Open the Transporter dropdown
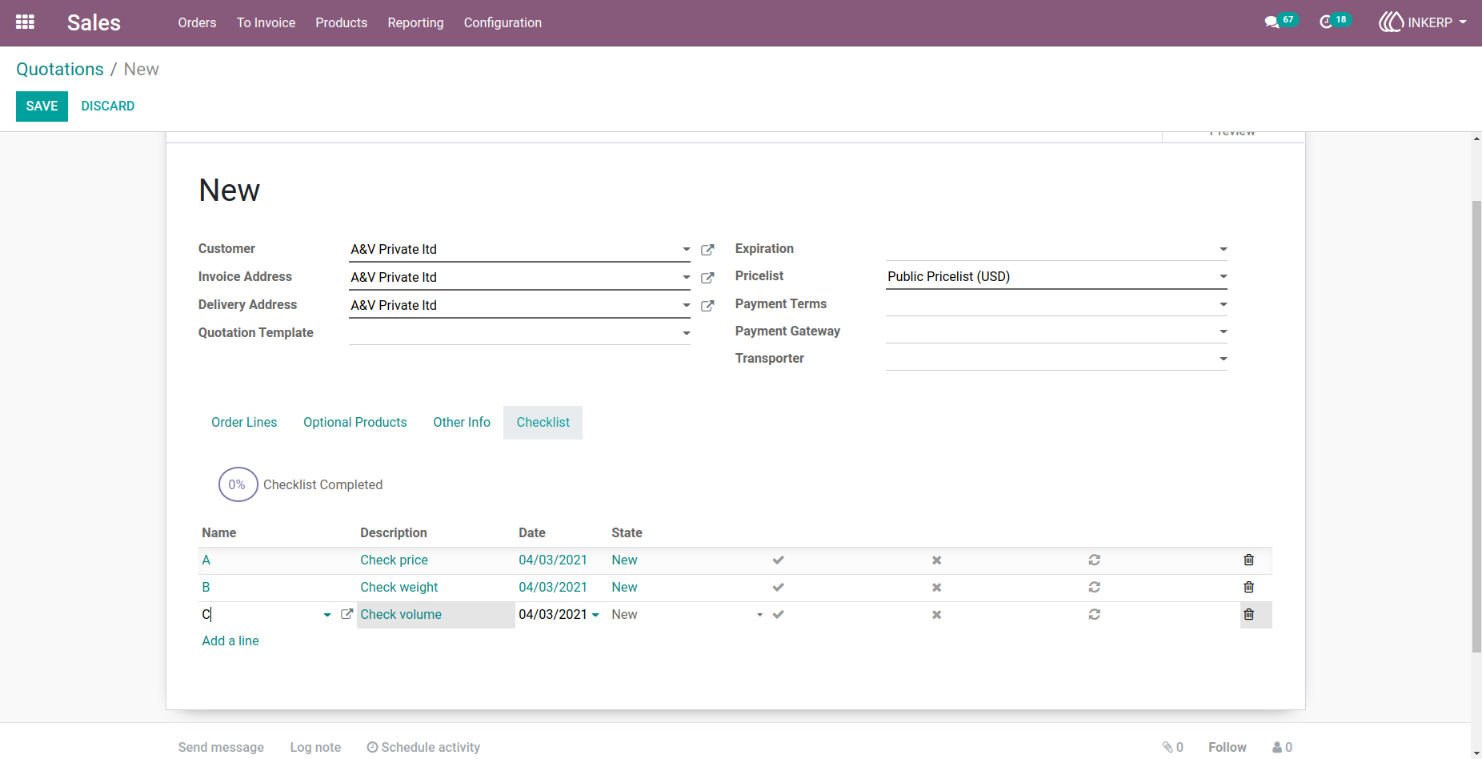Viewport: 1482px width, 759px height. tap(1223, 359)
